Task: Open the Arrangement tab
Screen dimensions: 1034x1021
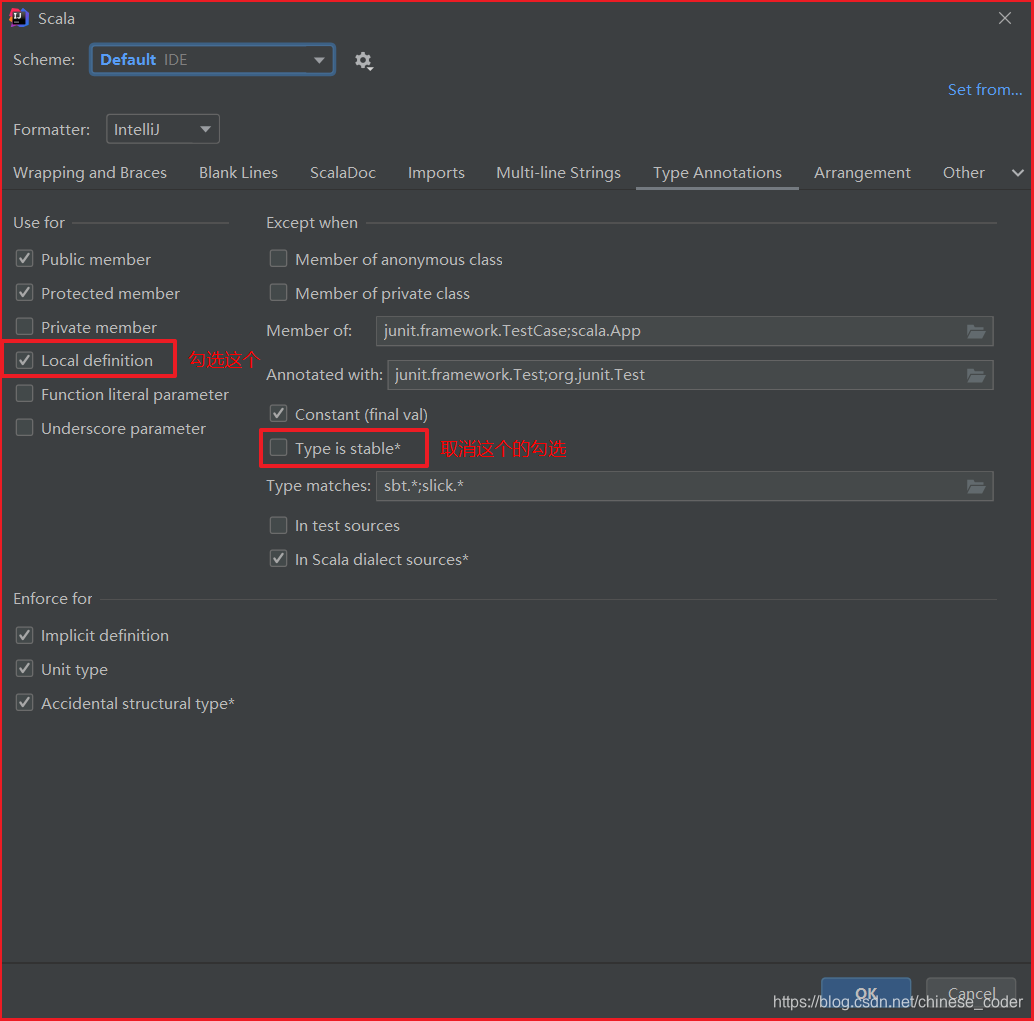Action: point(862,173)
